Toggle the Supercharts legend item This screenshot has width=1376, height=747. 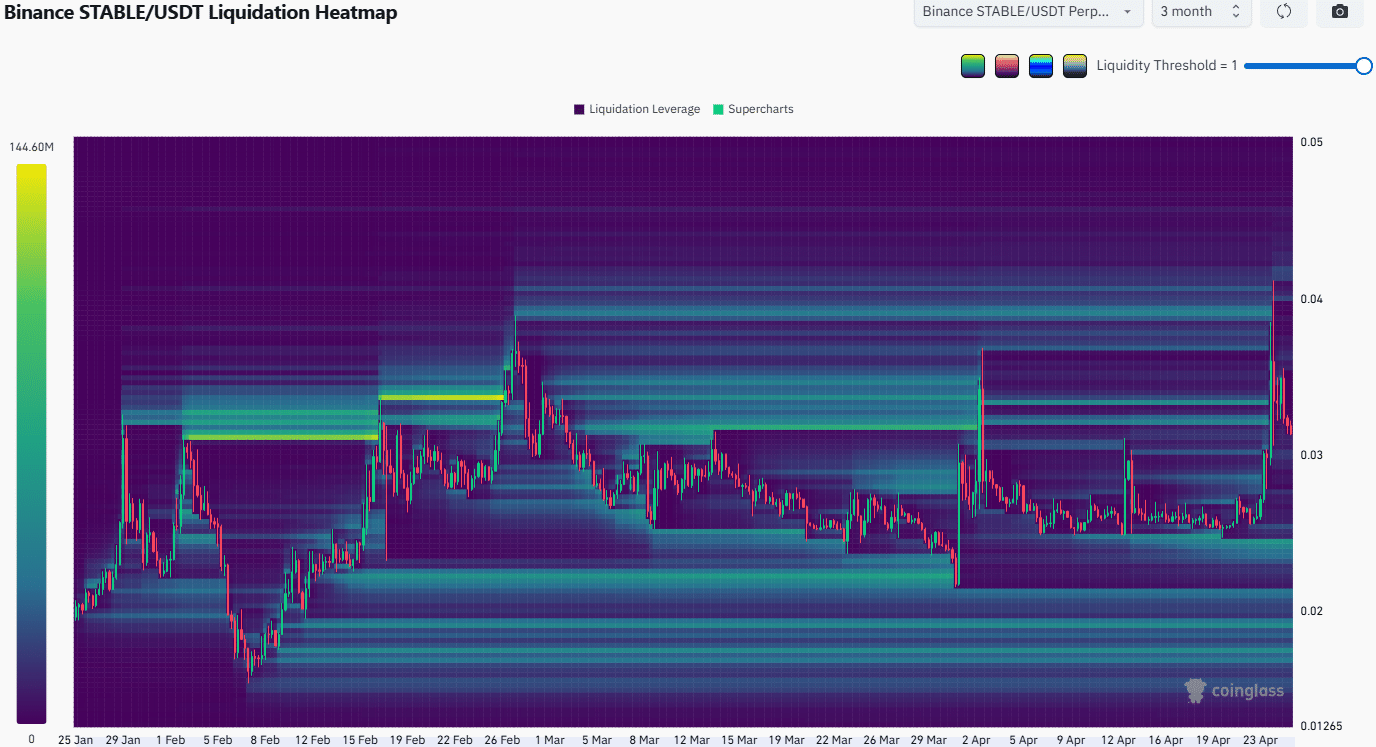pyautogui.click(x=753, y=109)
